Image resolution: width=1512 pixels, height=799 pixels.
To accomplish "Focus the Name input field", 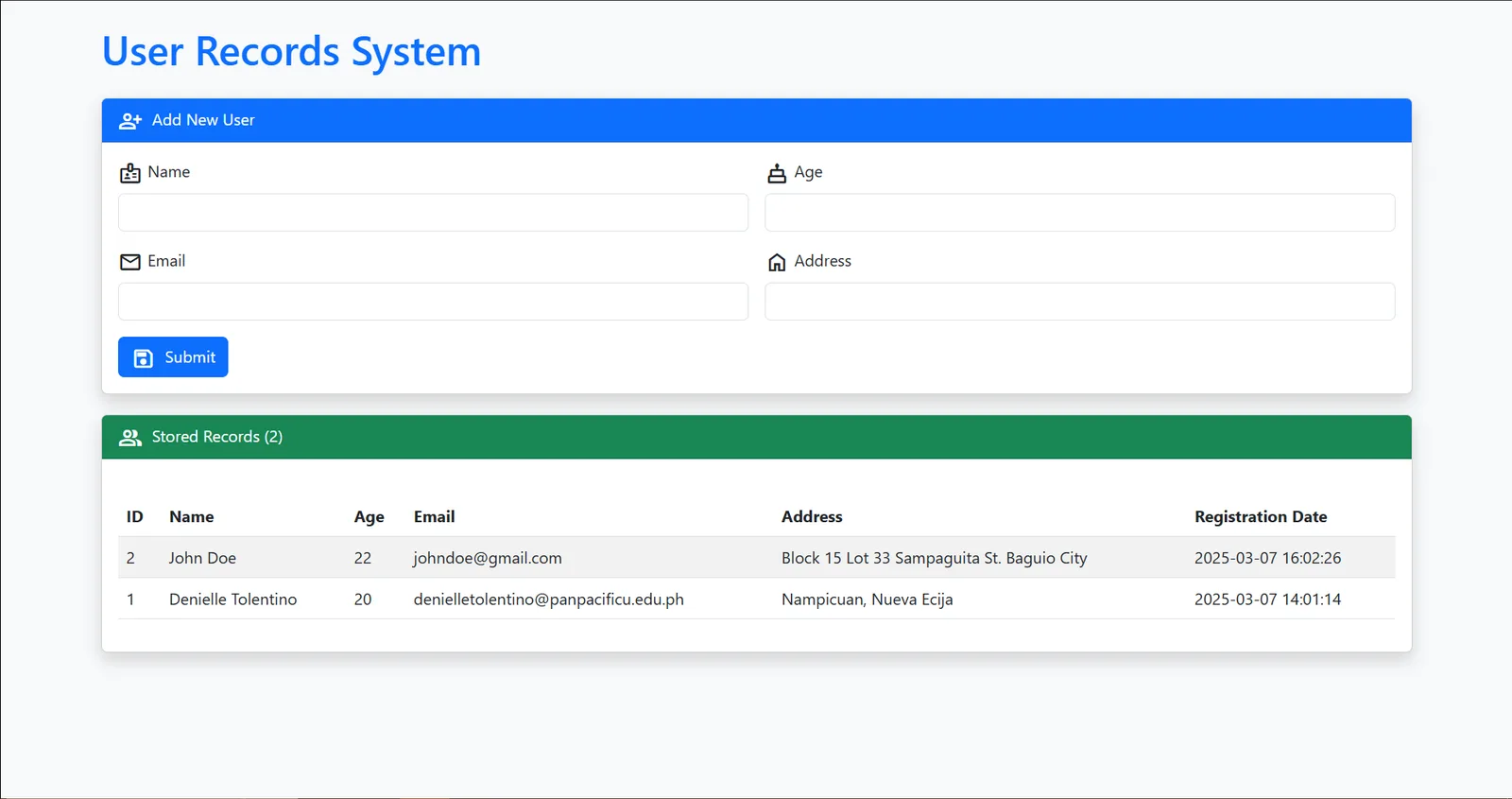I will pyautogui.click(x=433, y=213).
